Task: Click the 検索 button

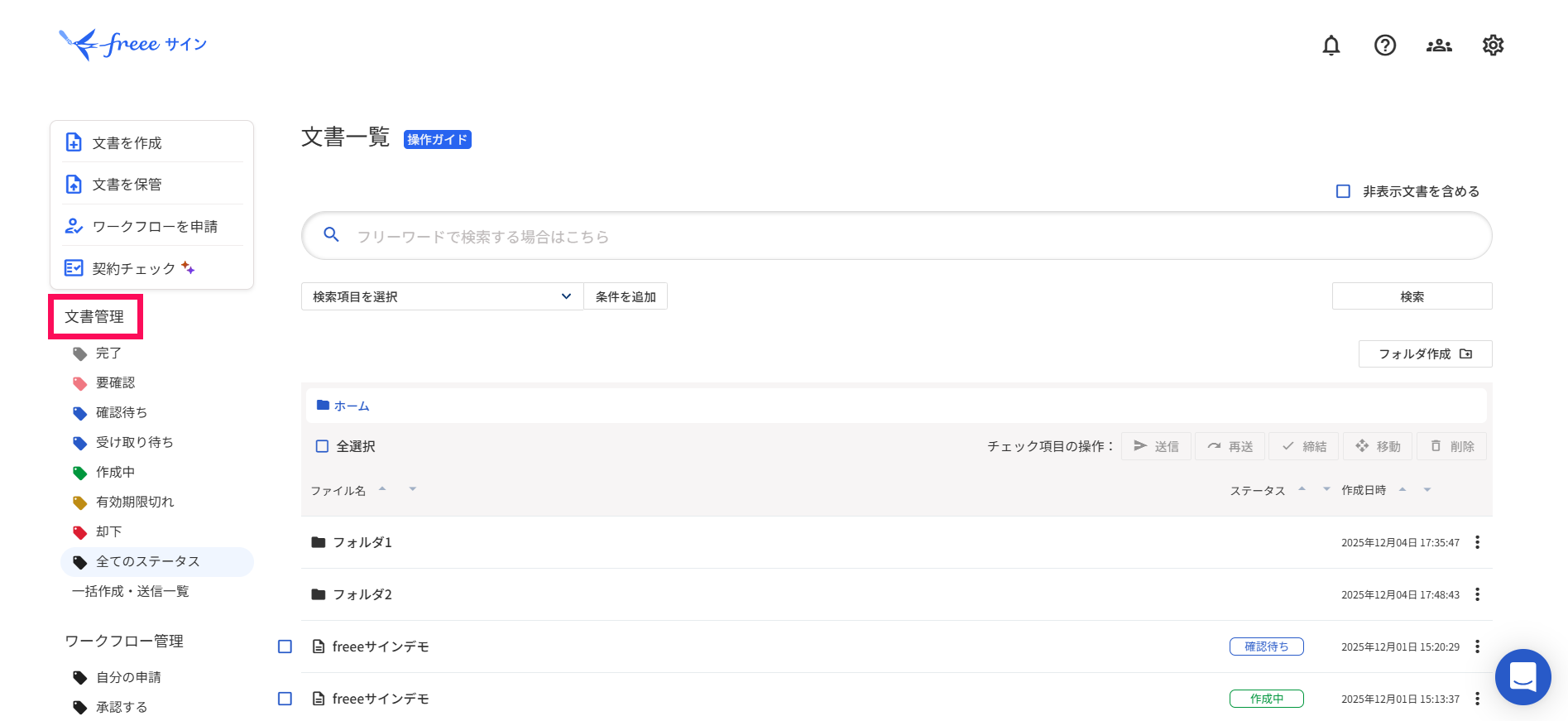Action: [x=1412, y=296]
